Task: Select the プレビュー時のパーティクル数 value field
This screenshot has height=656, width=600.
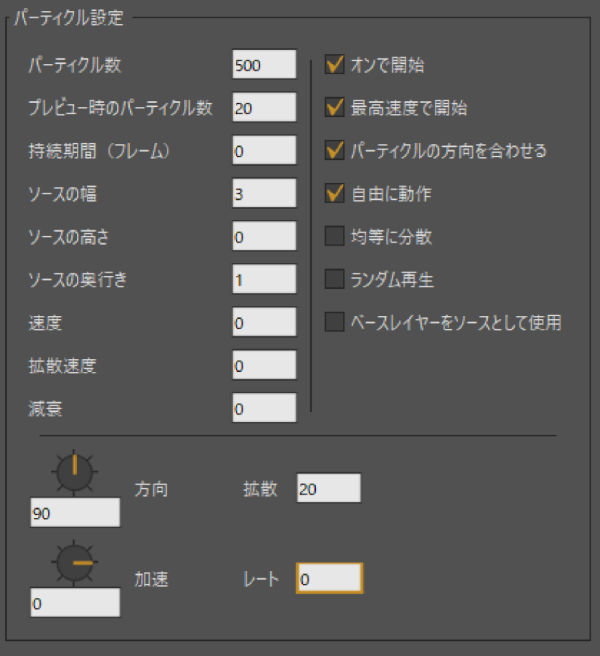Action: click(x=264, y=108)
